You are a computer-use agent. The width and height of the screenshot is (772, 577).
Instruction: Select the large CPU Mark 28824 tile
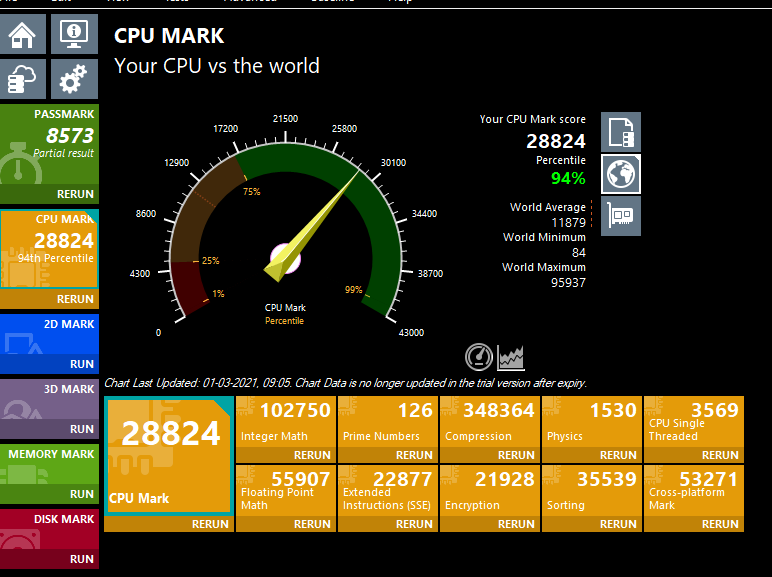(169, 456)
